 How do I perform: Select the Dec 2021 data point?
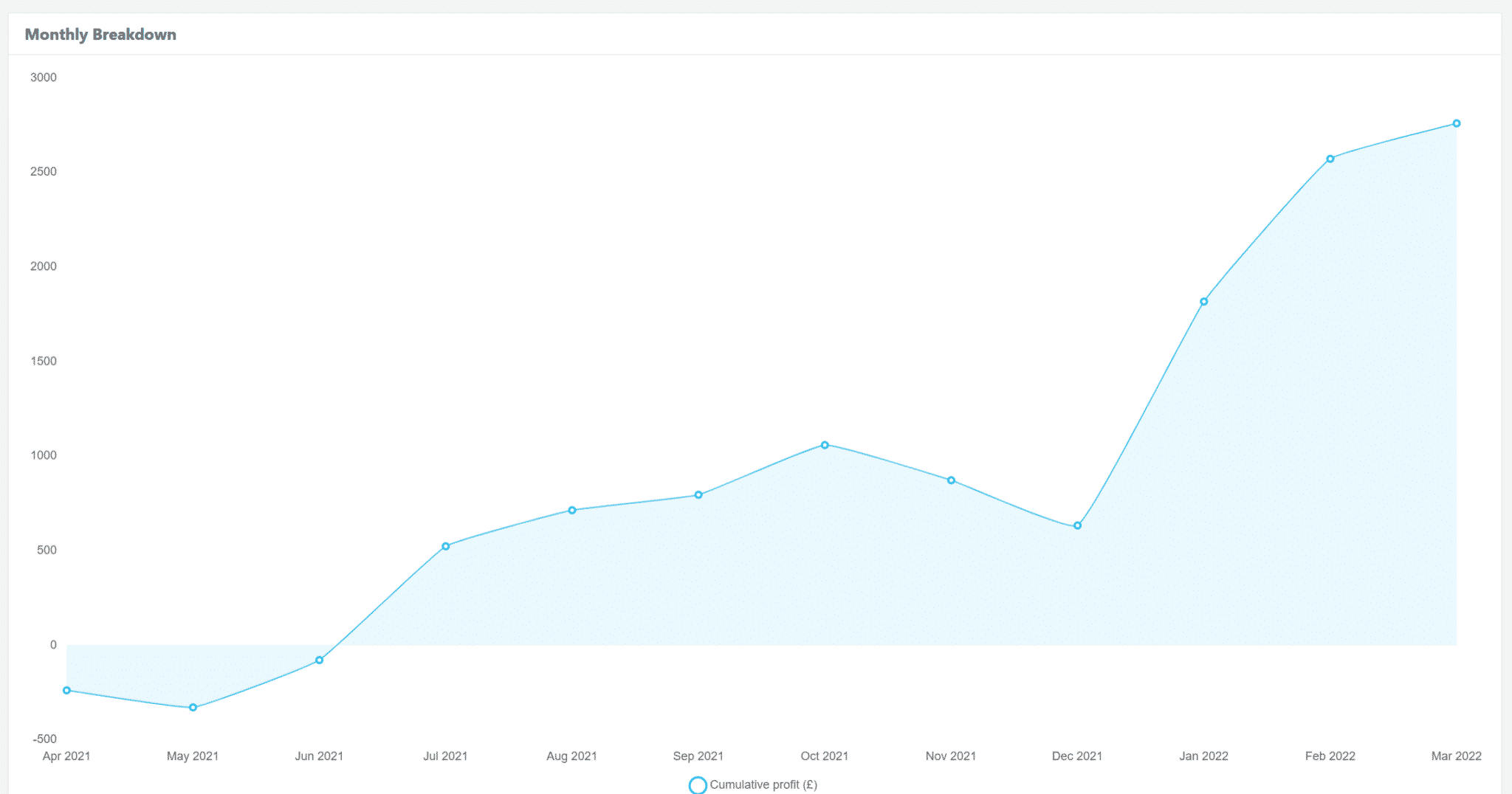(x=1078, y=526)
